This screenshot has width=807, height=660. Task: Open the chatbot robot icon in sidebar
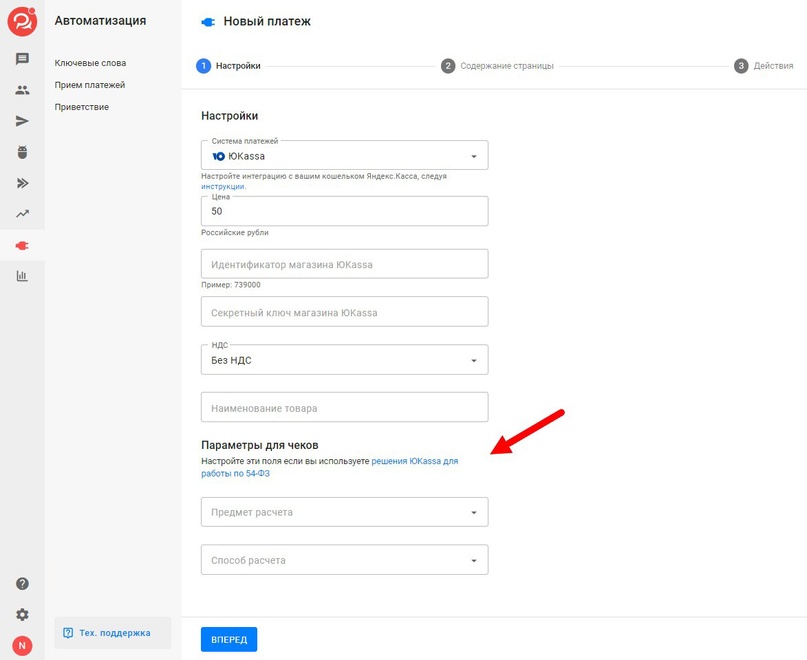point(22,152)
